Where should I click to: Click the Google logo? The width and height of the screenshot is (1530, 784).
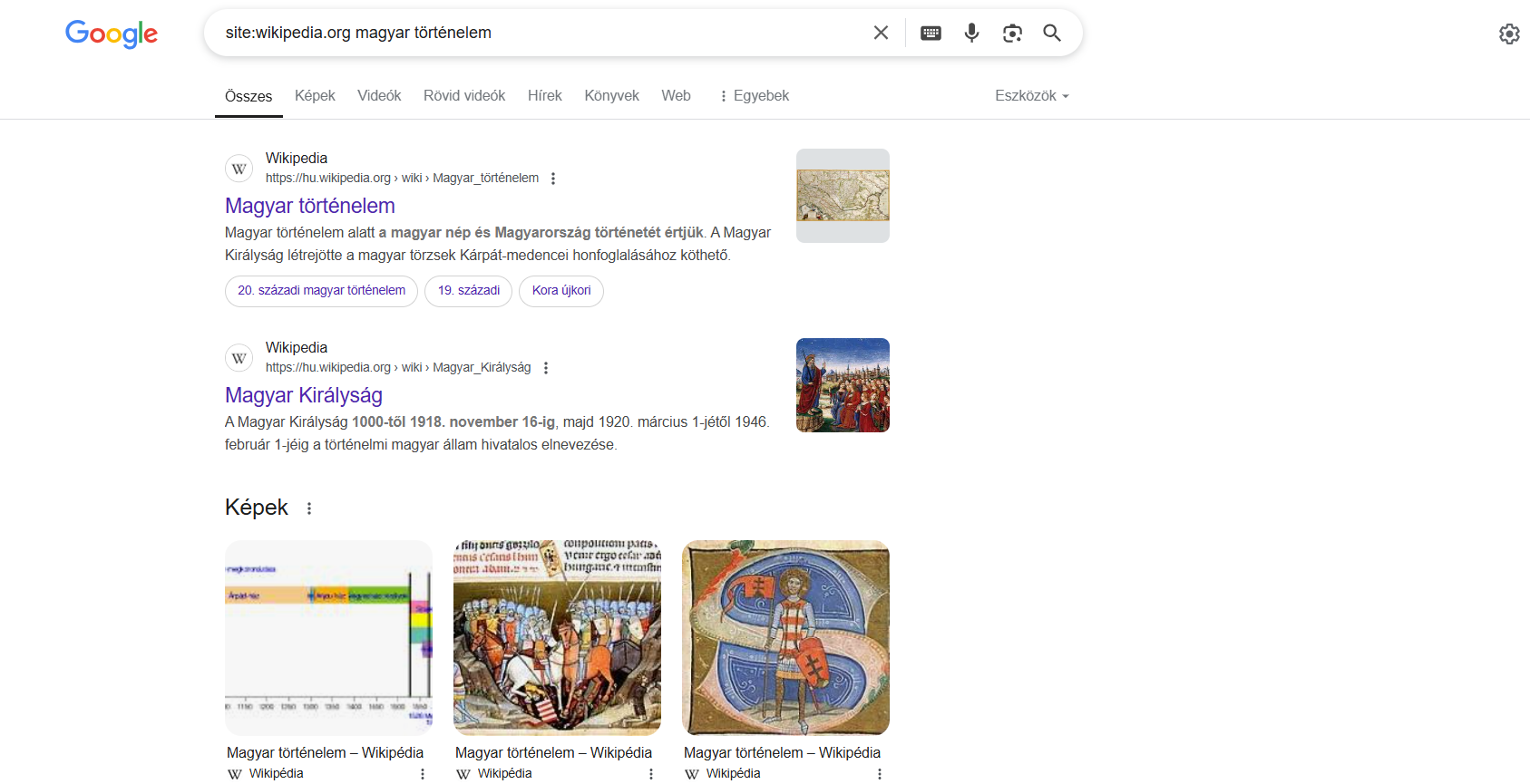[112, 34]
